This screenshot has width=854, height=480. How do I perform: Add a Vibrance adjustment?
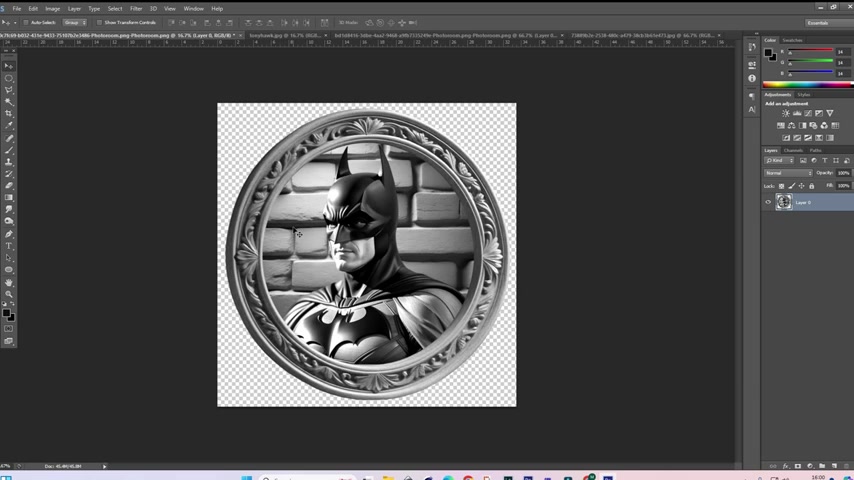point(829,113)
